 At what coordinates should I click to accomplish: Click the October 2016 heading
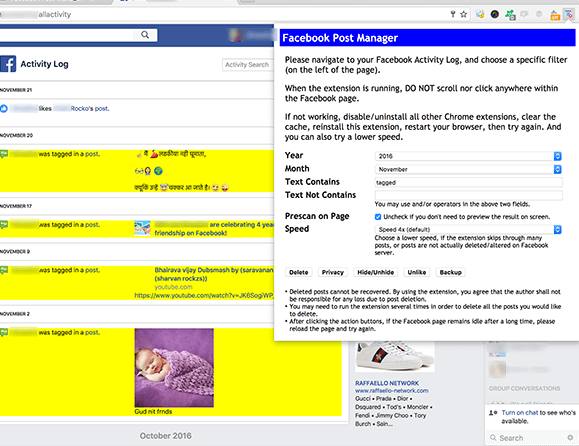(165, 436)
